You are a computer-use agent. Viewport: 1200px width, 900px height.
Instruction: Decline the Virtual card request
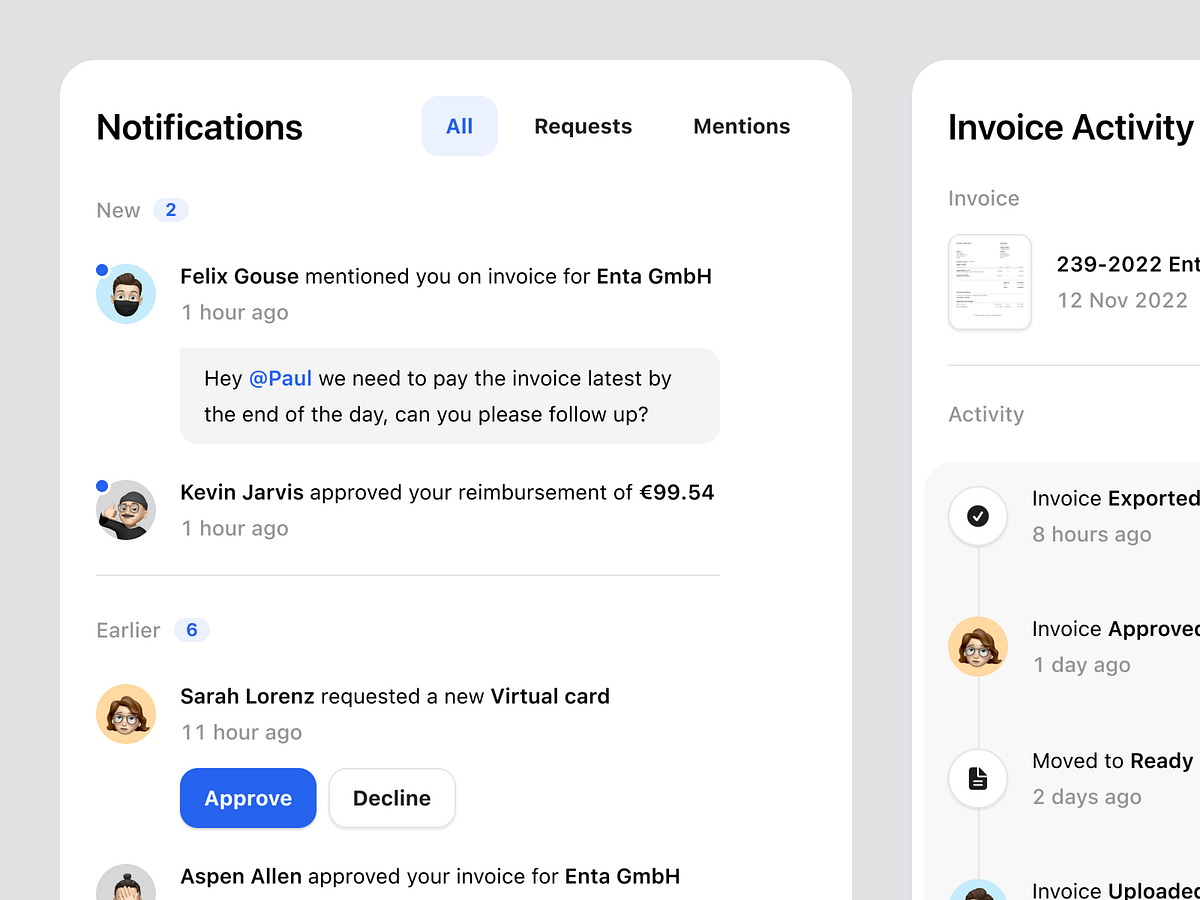tap(392, 798)
